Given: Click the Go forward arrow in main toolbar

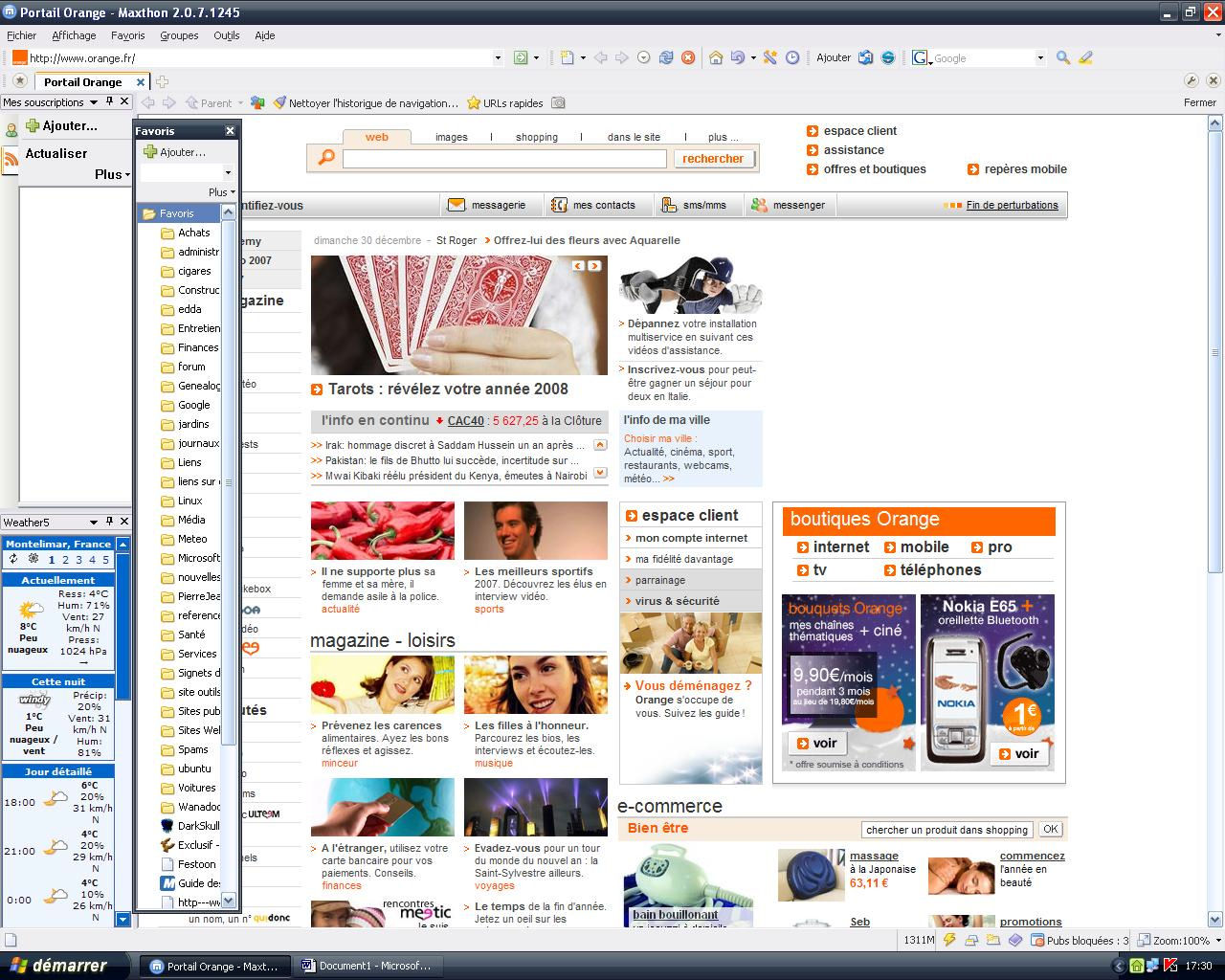Looking at the screenshot, I should pos(621,57).
